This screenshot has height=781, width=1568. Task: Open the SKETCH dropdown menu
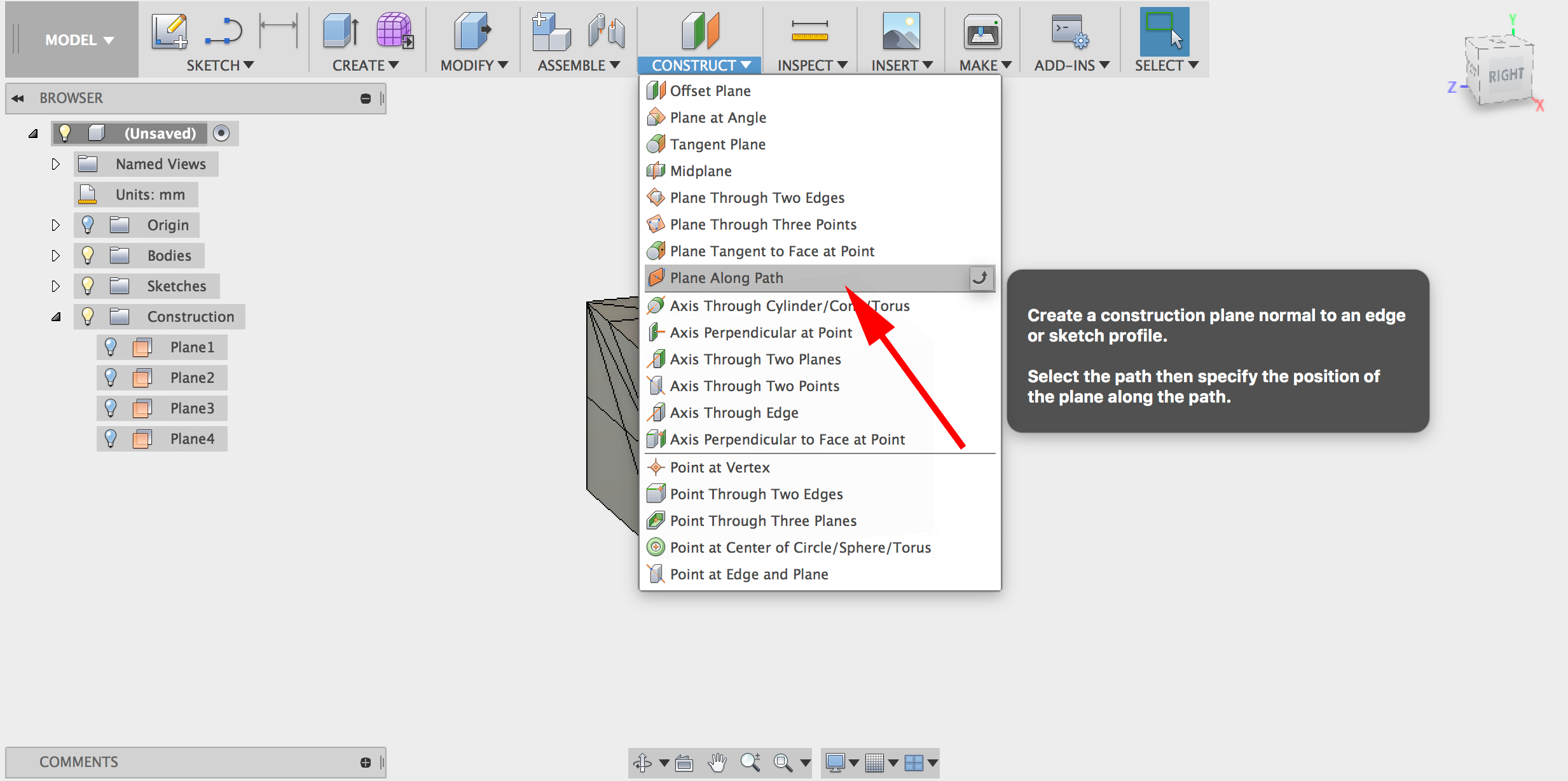(220, 66)
